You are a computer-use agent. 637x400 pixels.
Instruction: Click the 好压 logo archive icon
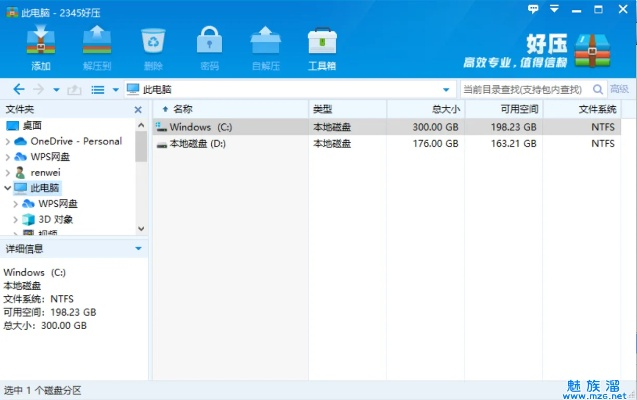pyautogui.click(x=592, y=51)
